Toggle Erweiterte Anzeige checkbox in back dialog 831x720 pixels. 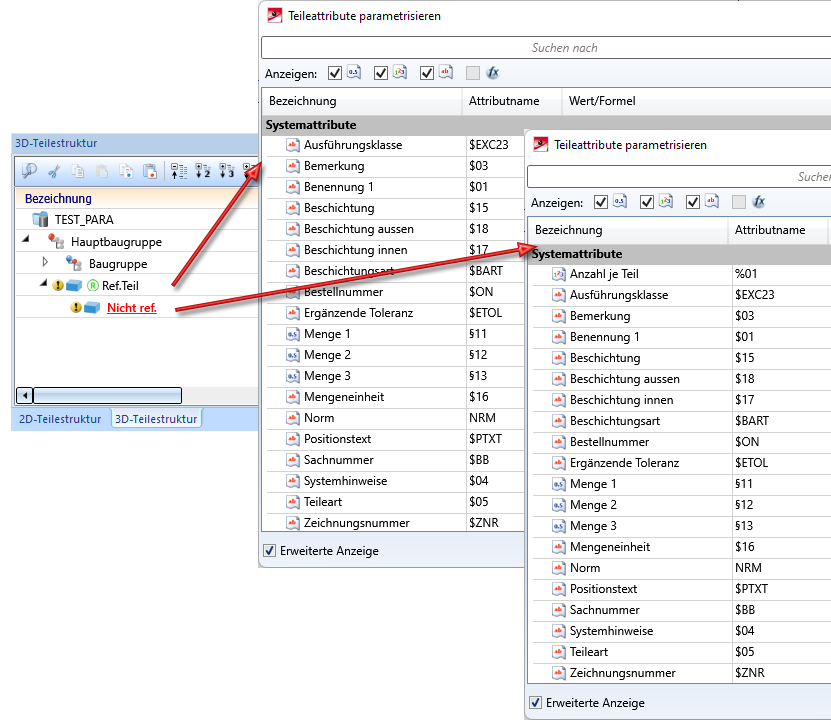click(x=269, y=550)
